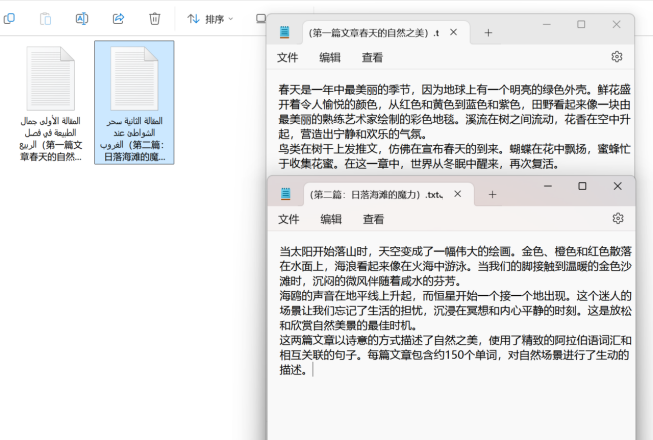
Task: Click the Copy icon in Explorer toolbar
Action: tap(9, 19)
